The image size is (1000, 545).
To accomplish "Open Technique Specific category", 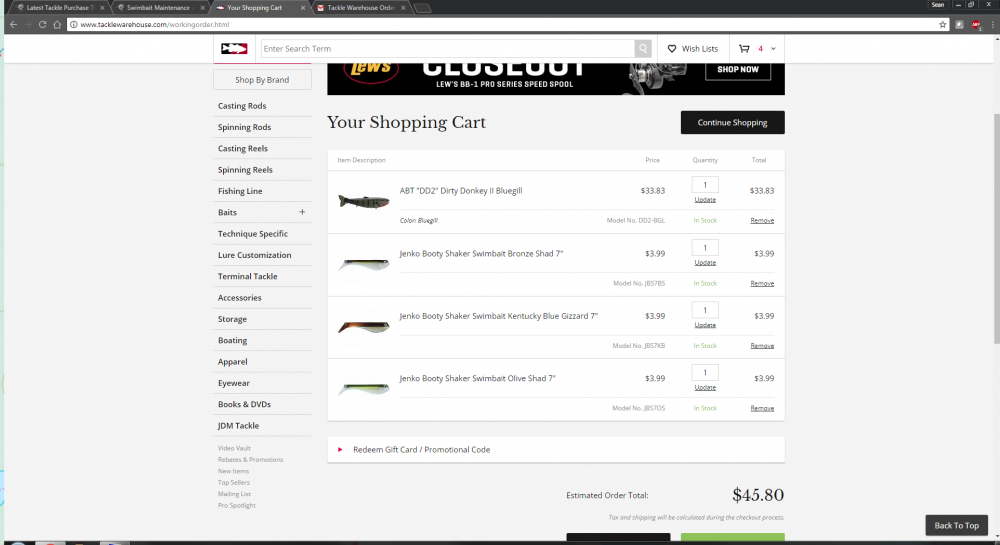I will click(253, 234).
